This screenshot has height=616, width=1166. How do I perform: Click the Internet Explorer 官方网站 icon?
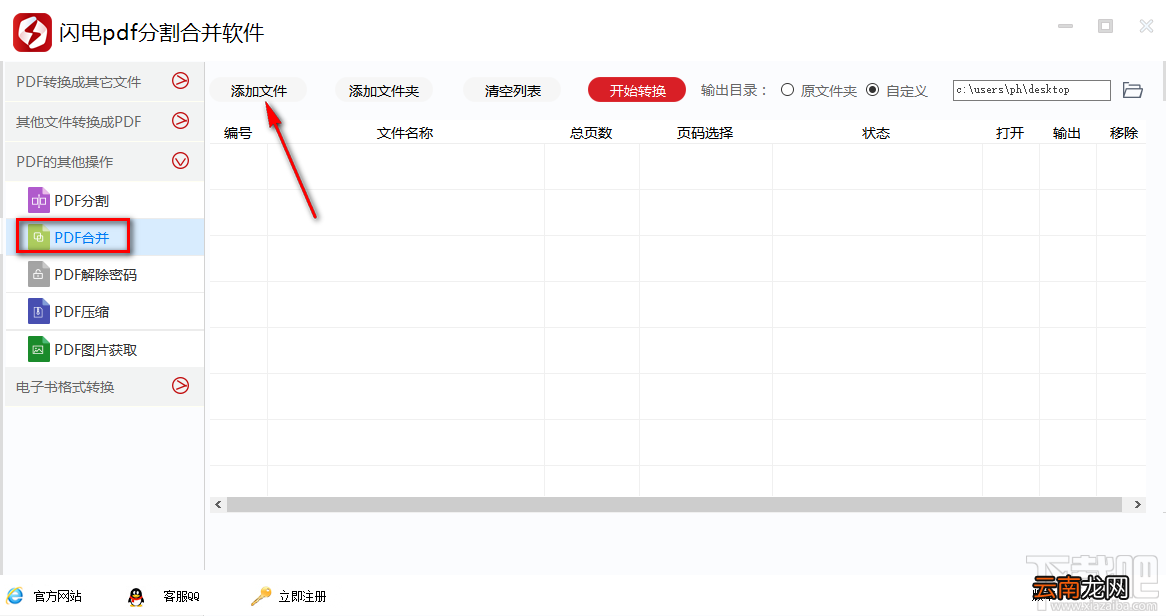point(15,596)
